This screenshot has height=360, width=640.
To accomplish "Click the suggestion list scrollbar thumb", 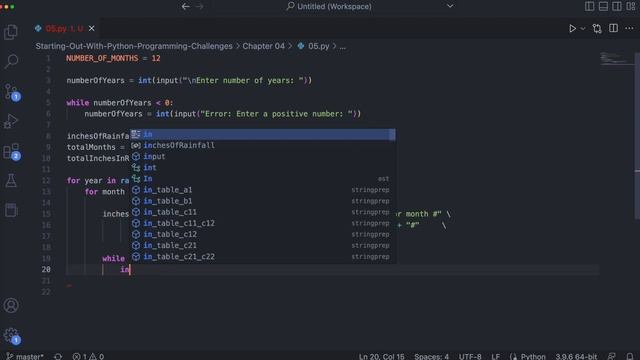I will pyautogui.click(x=392, y=134).
